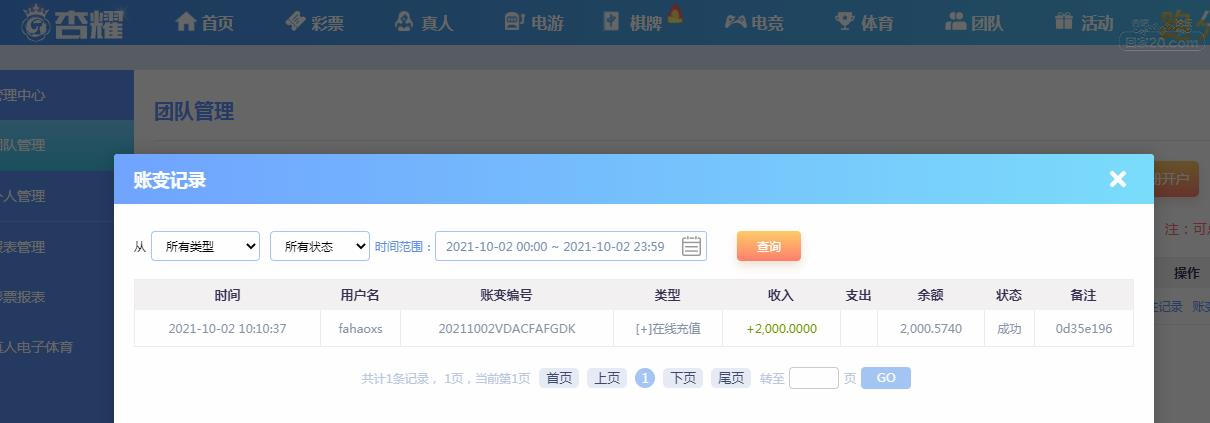
Task: Click the page number jump input box
Action: point(813,378)
